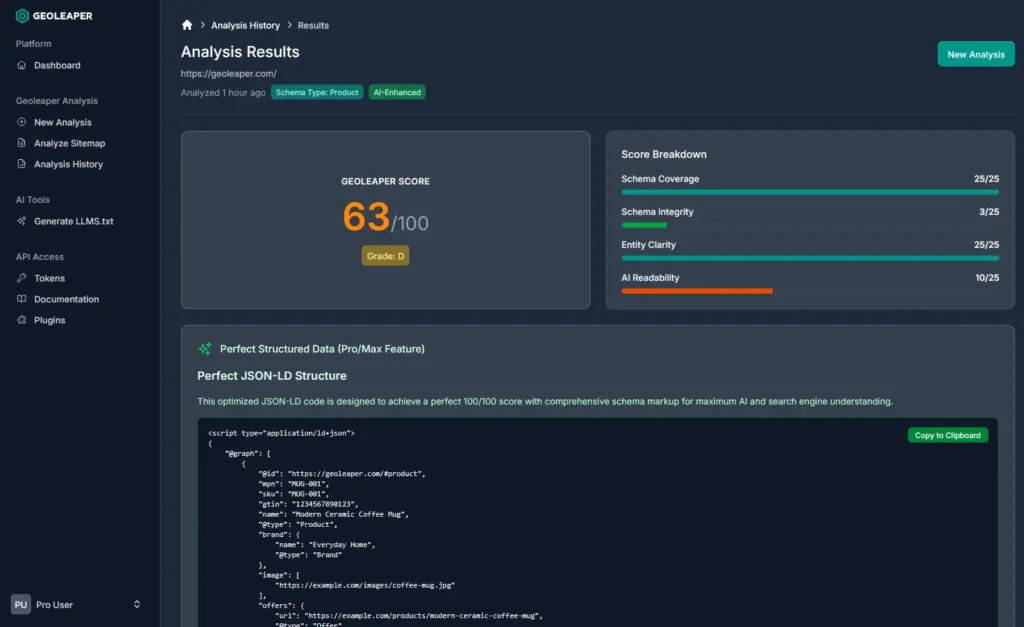Click the Tokens key icon
This screenshot has width=1024, height=627.
(21, 278)
